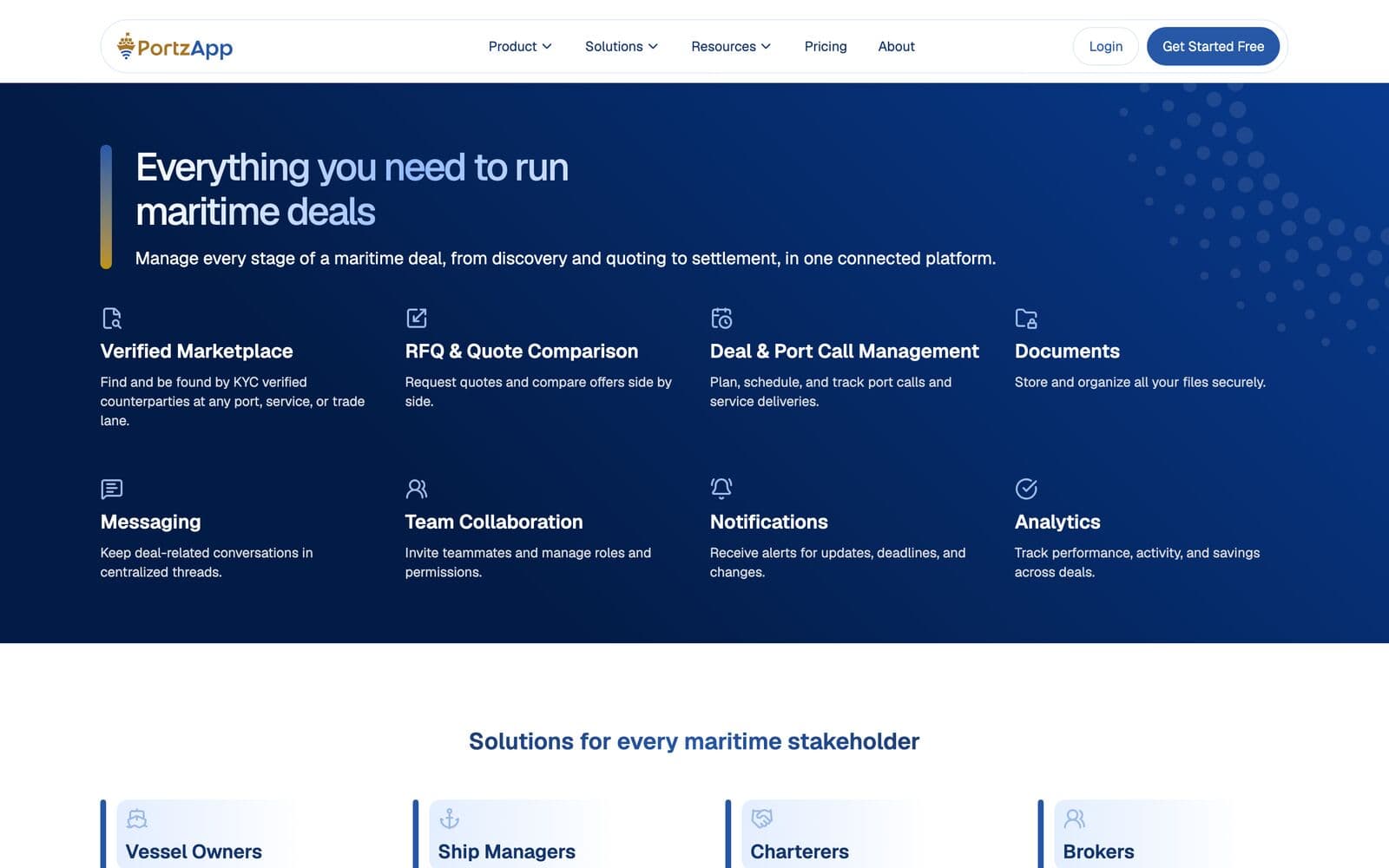Click 'Track performance, activity, and savings' text
1389x868 pixels.
(x=1137, y=562)
